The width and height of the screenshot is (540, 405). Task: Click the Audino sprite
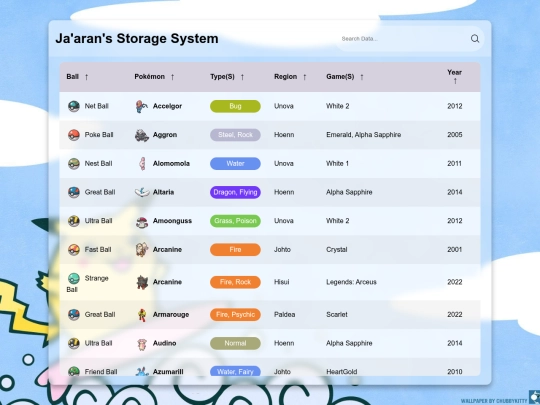tap(142, 344)
